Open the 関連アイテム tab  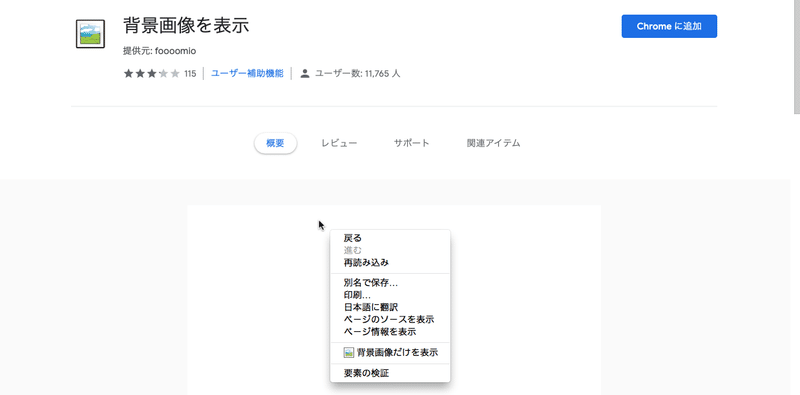coord(493,143)
